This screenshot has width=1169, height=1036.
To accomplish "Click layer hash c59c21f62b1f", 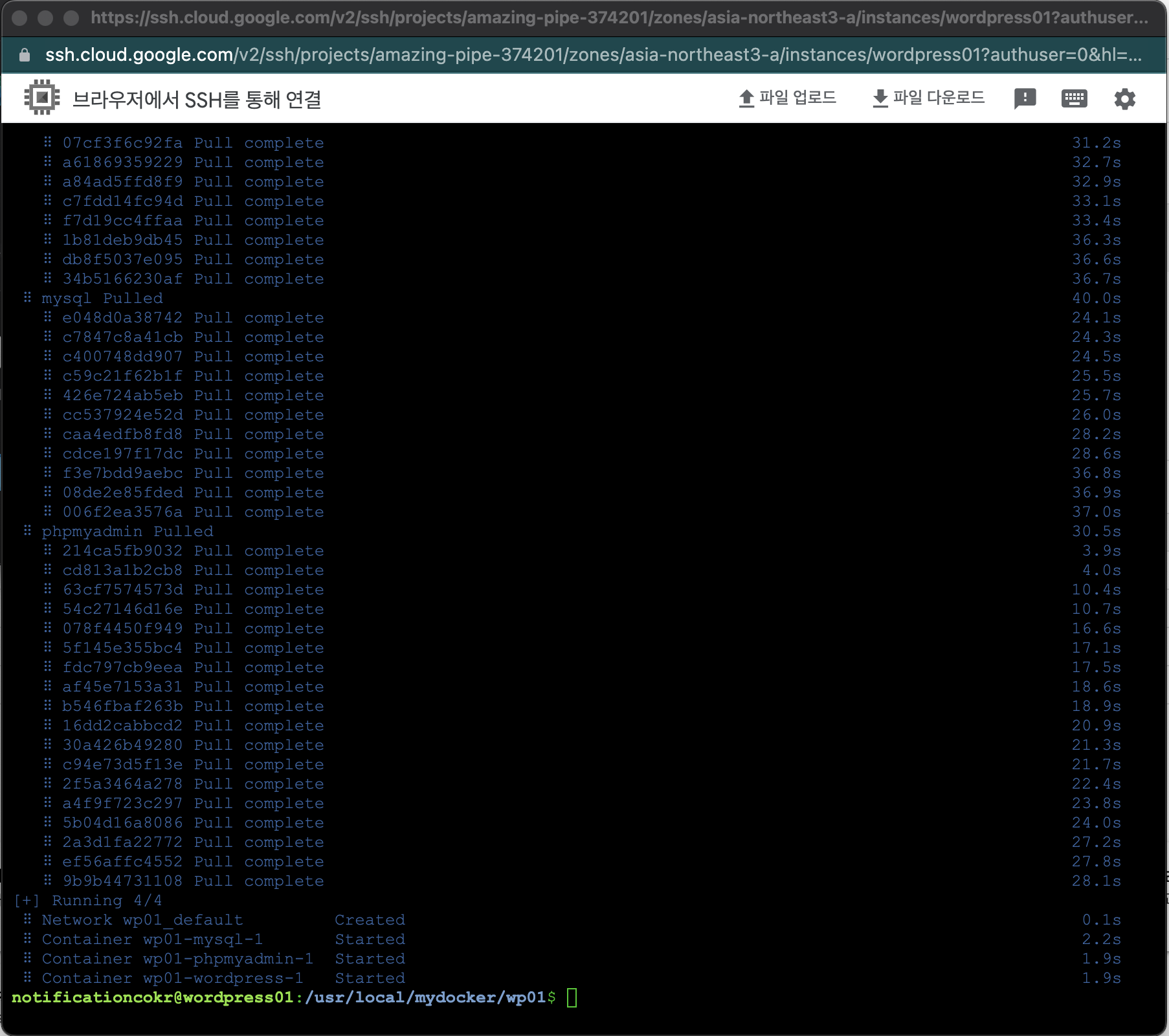I will [122, 376].
